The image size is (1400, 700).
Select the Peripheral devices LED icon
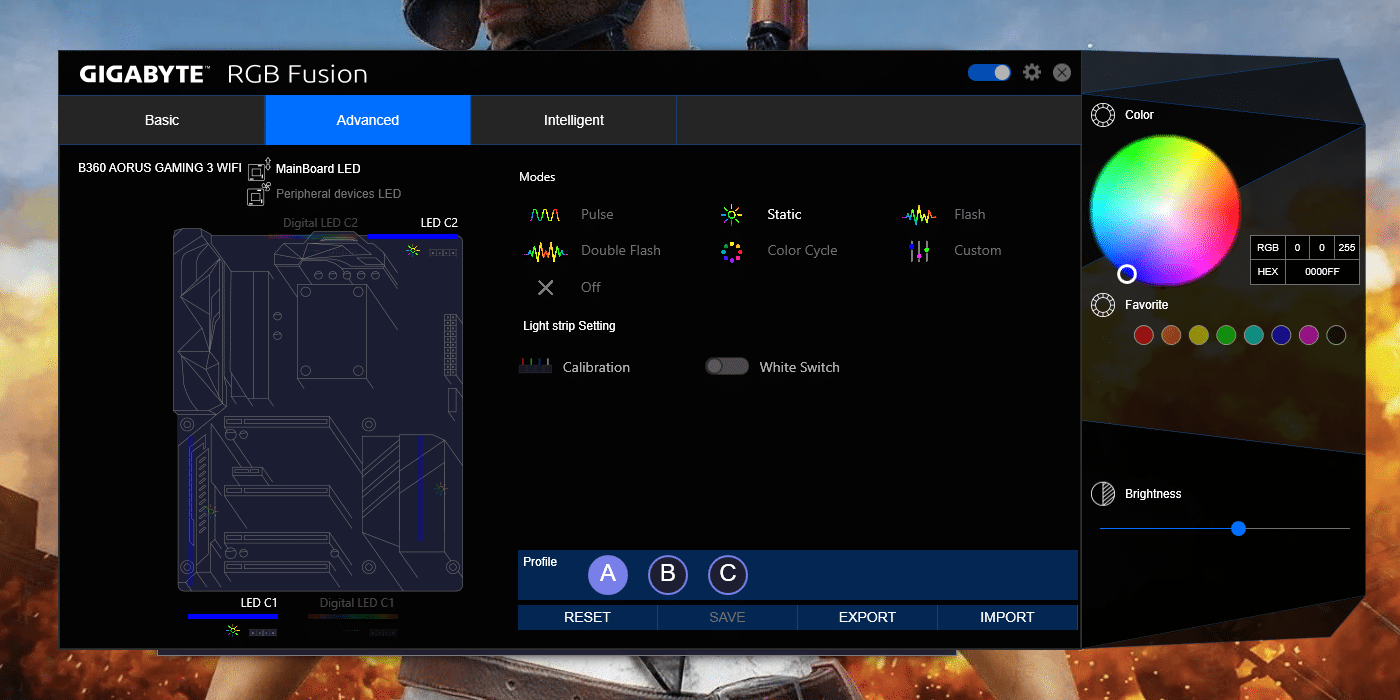point(258,193)
